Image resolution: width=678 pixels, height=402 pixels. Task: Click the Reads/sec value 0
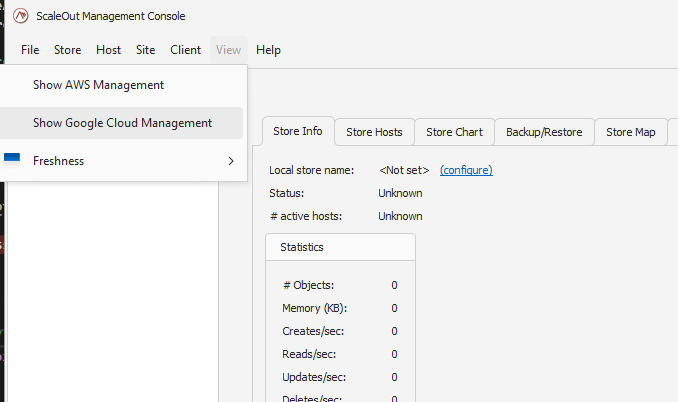(x=394, y=354)
